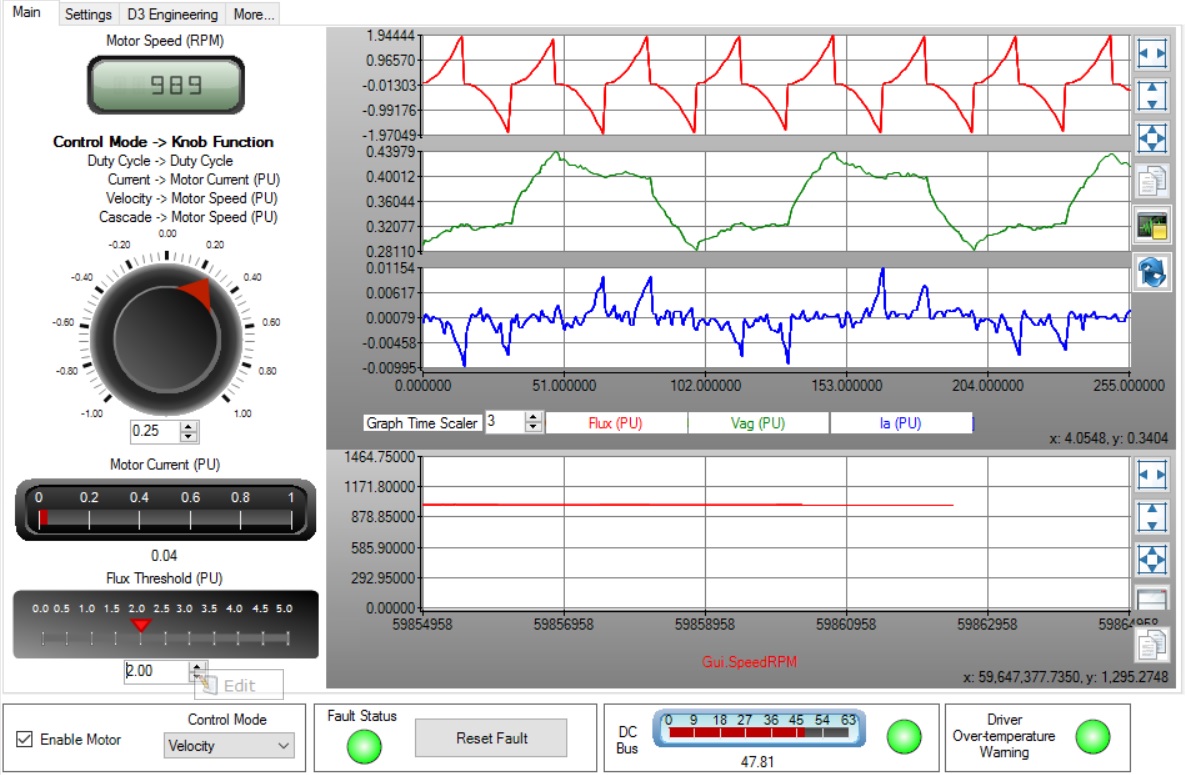Image resolution: width=1187 pixels, height=775 pixels.
Task: Click the green waveform scope icon
Action: tap(1151, 226)
